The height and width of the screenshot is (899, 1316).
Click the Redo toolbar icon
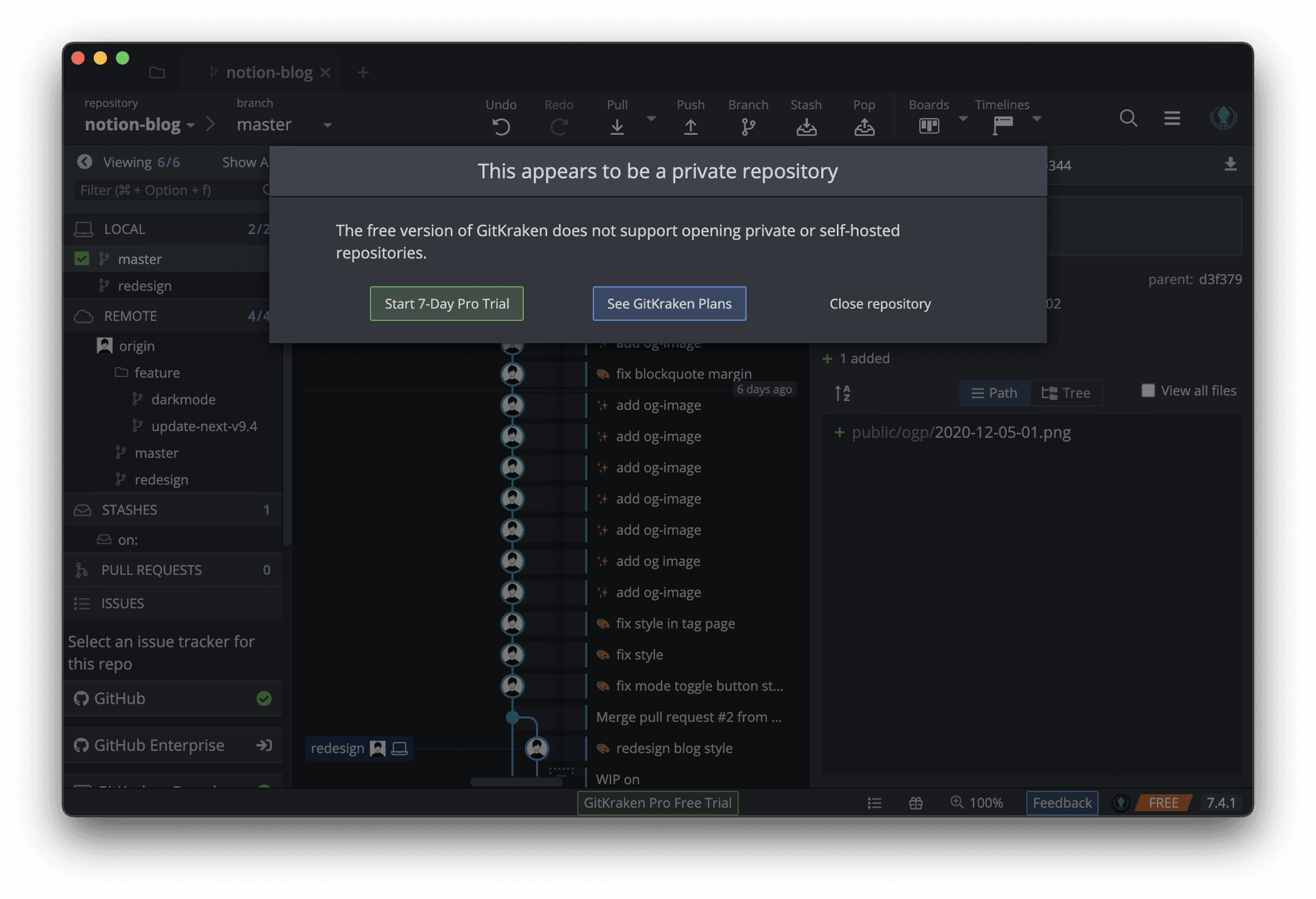point(559,127)
